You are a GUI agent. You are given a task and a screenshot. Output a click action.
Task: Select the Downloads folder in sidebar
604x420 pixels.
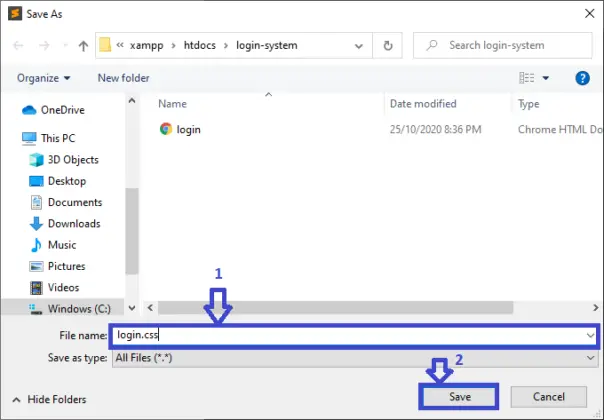73,224
